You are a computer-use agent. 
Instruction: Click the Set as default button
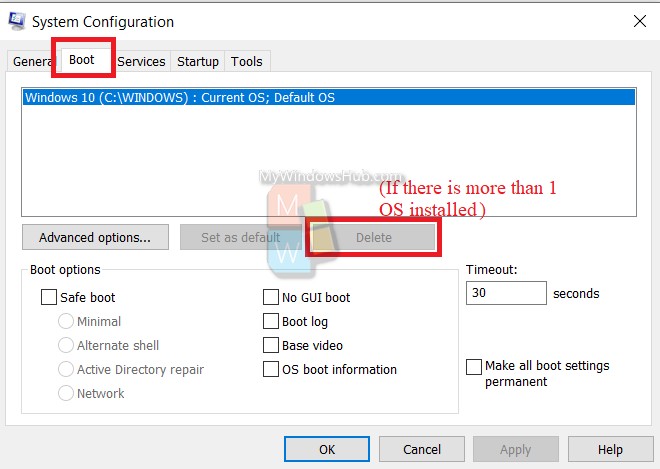coord(241,237)
